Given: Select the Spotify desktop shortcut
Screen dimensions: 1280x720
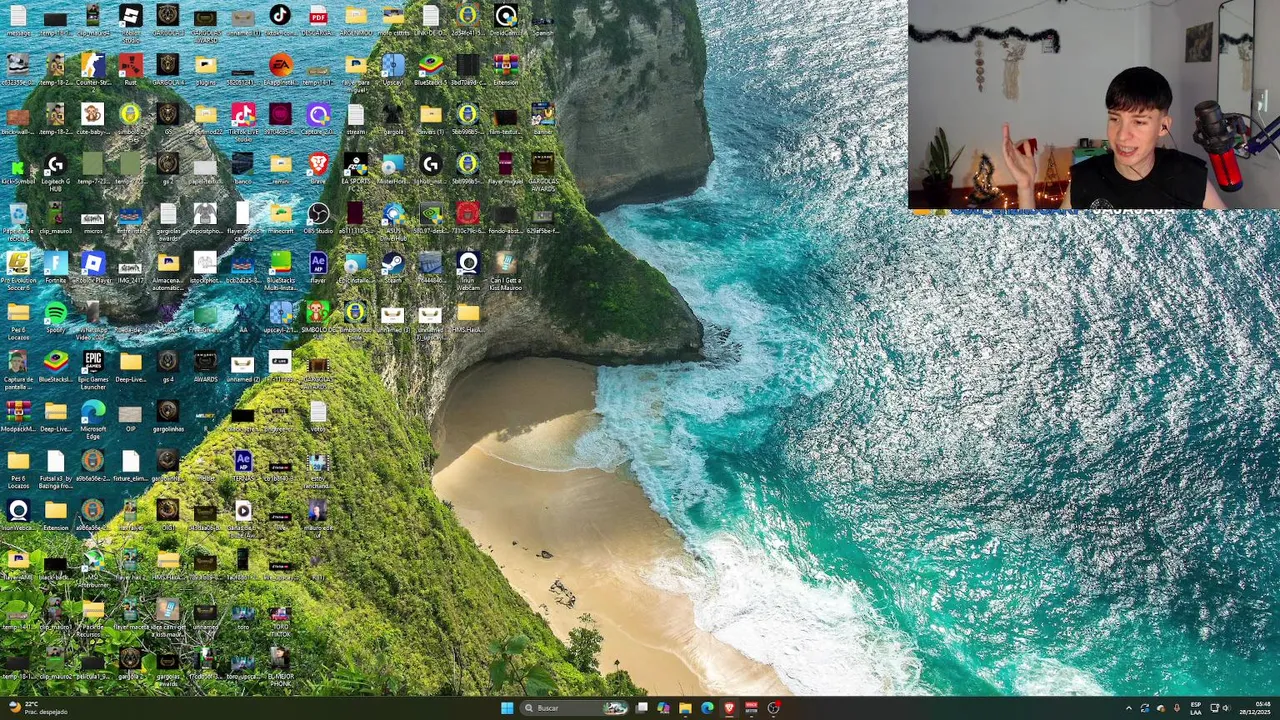Looking at the screenshot, I should (x=55, y=315).
